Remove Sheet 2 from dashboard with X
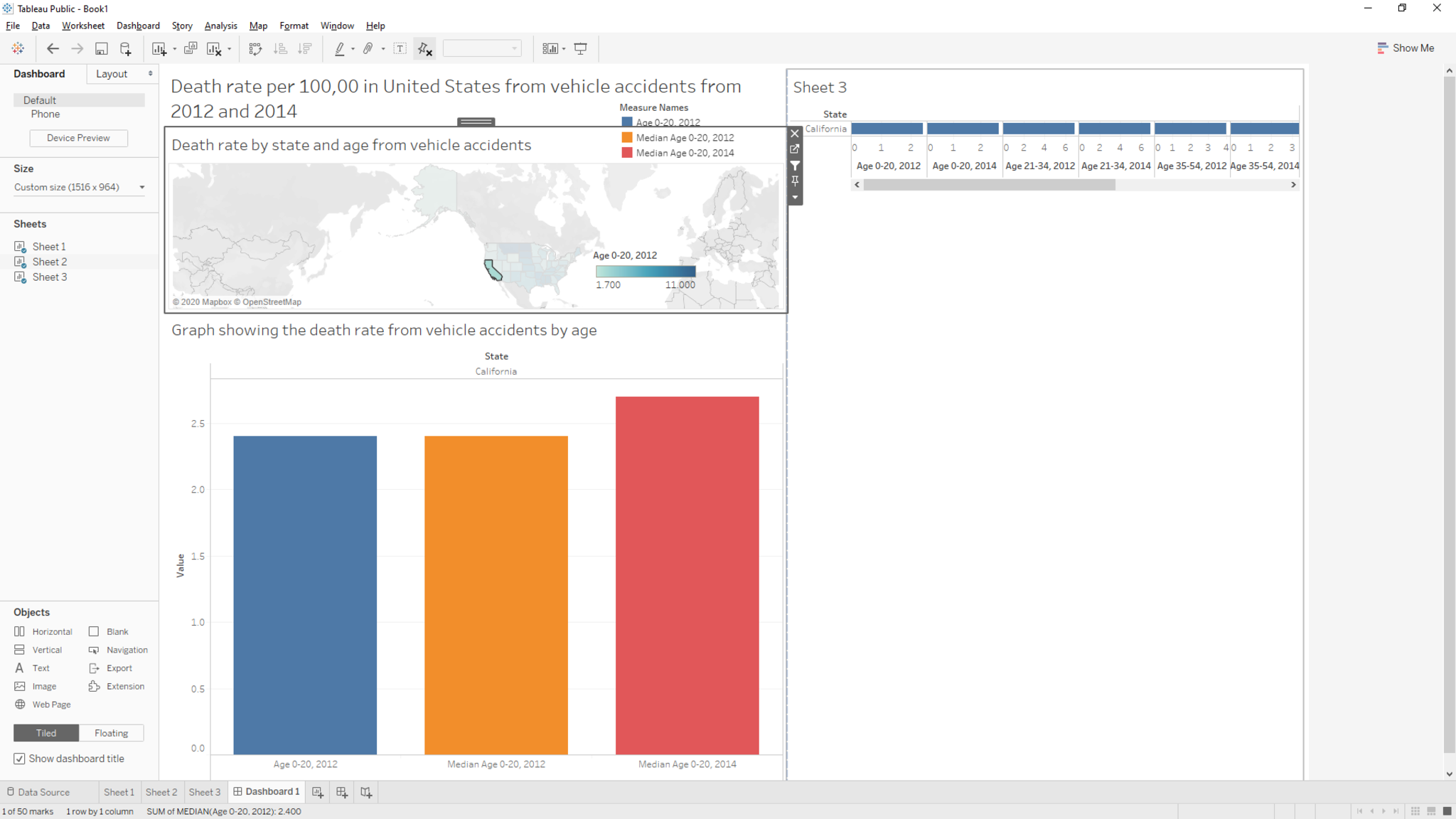 [x=795, y=134]
